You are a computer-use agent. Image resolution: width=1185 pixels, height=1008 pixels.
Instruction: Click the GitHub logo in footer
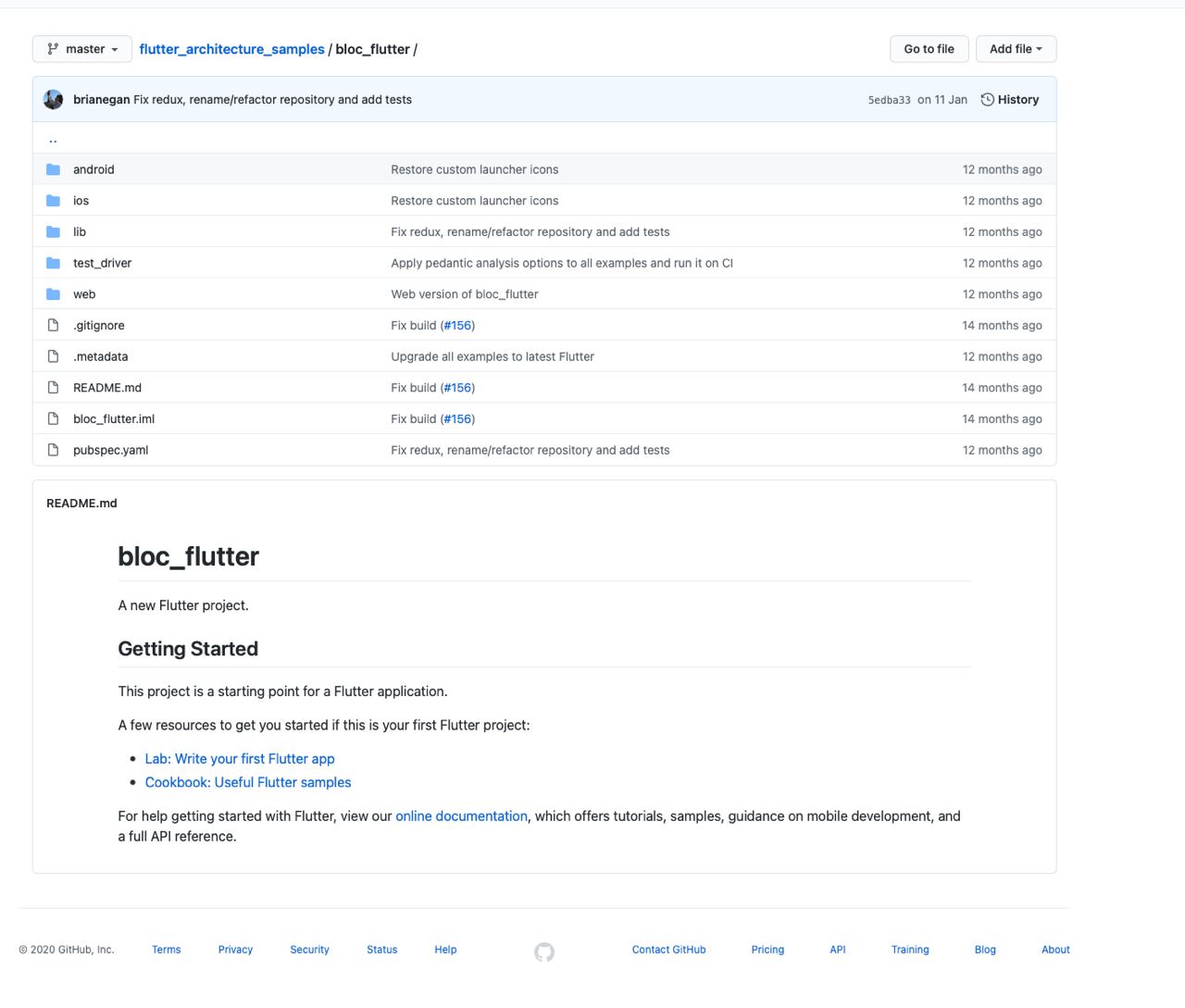pos(544,952)
